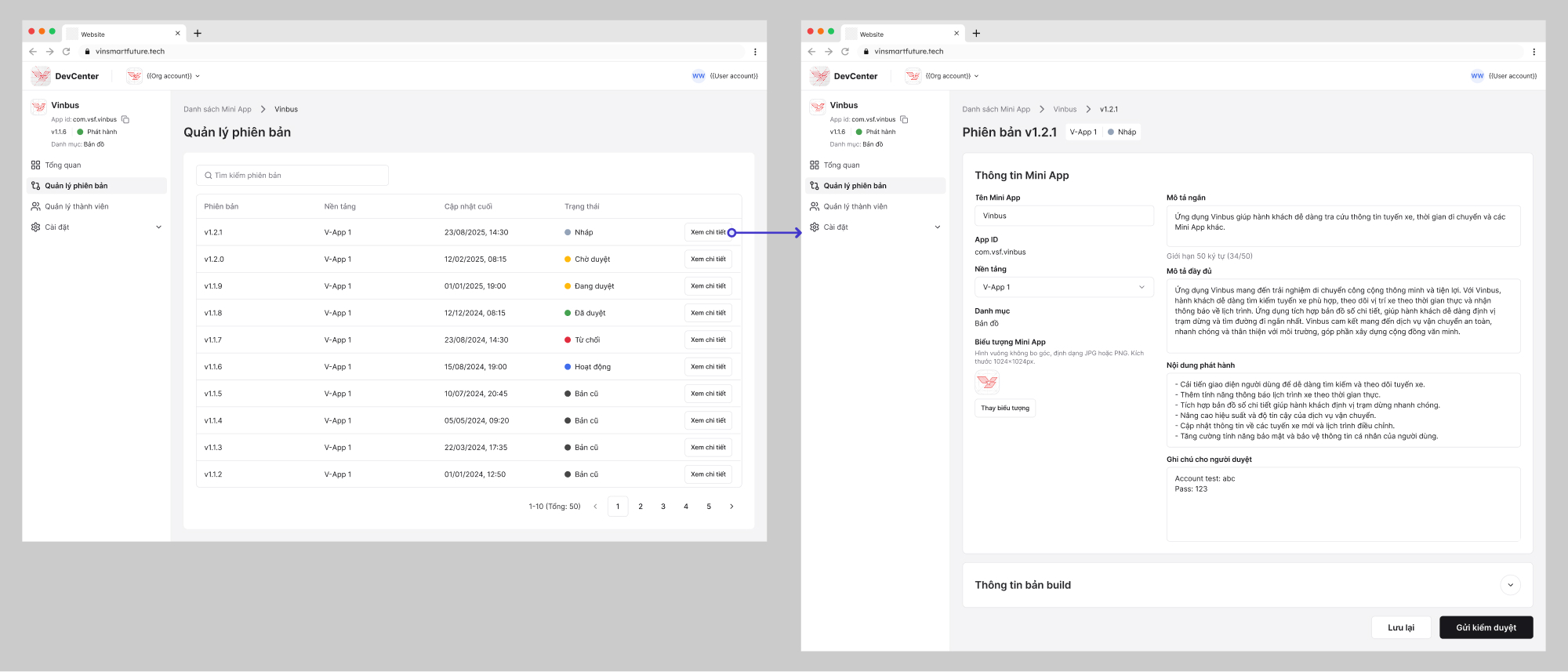
Task: Click Thay biểu tượng button
Action: click(x=1005, y=408)
